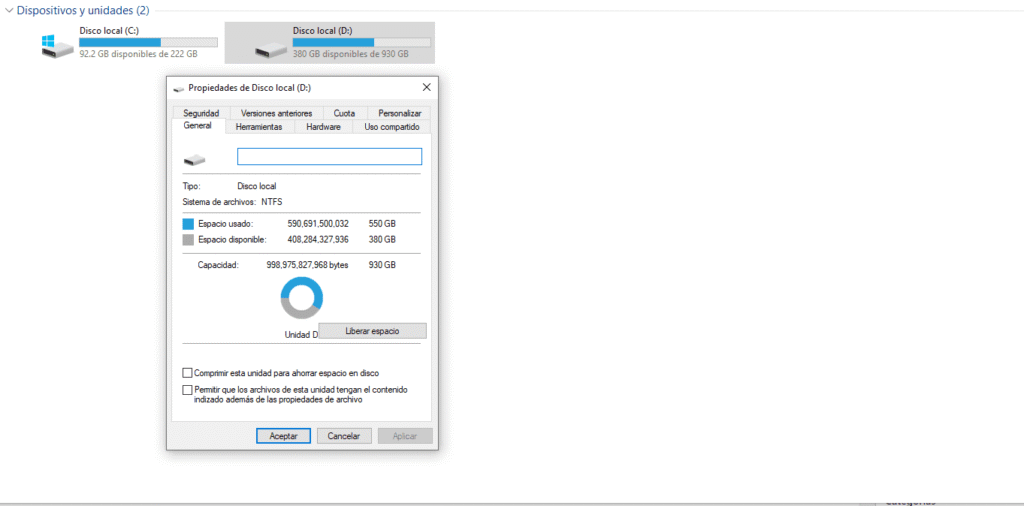Image resolution: width=1024 pixels, height=506 pixels.
Task: Open the Uso compartido tab
Action: (x=391, y=127)
